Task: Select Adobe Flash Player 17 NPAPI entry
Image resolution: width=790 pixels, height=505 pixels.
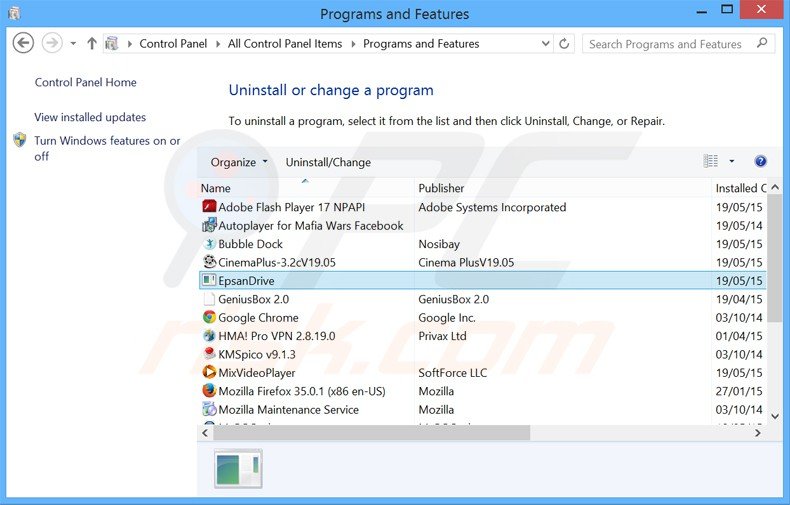Action: pyautogui.click(x=291, y=207)
